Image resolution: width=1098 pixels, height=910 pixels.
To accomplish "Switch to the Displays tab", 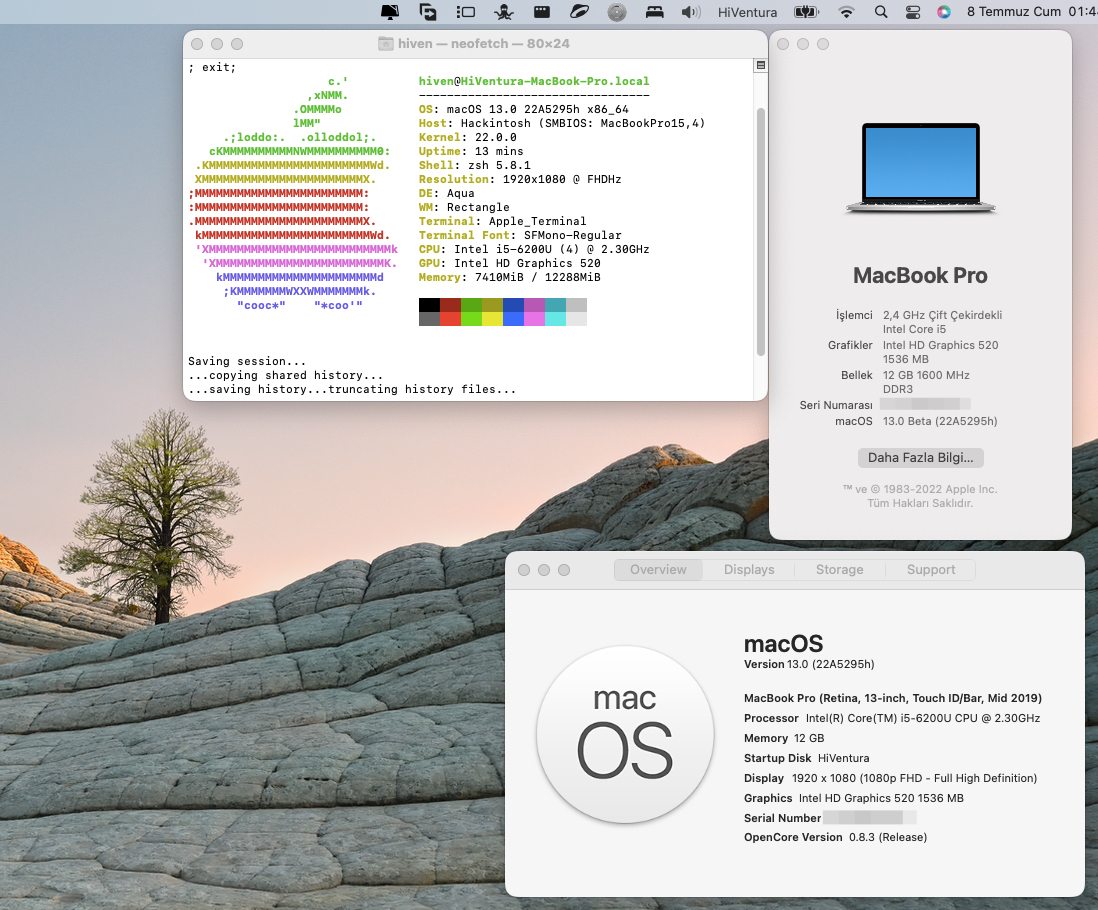I will pos(749,570).
